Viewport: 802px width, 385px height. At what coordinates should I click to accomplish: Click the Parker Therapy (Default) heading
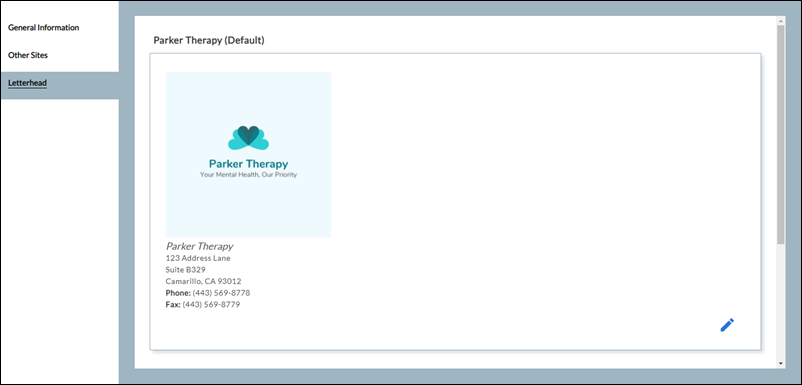click(209, 40)
